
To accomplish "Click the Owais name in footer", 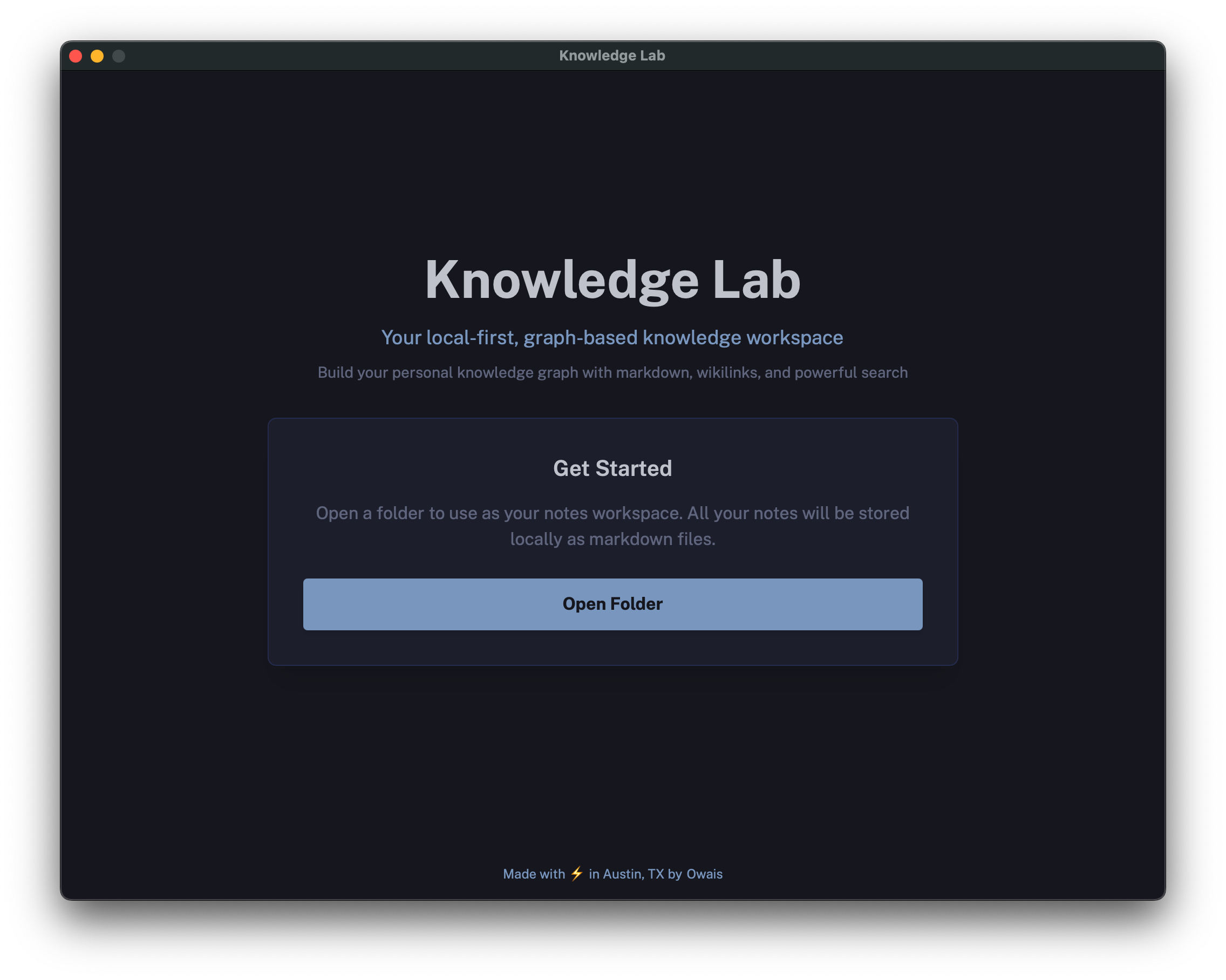I will (x=704, y=874).
